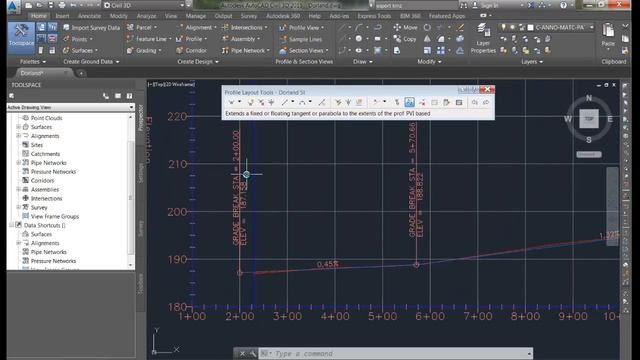Click the Plot printer icon in quick access toolbar
Viewport: 640px width, 360px height.
[62, 5]
